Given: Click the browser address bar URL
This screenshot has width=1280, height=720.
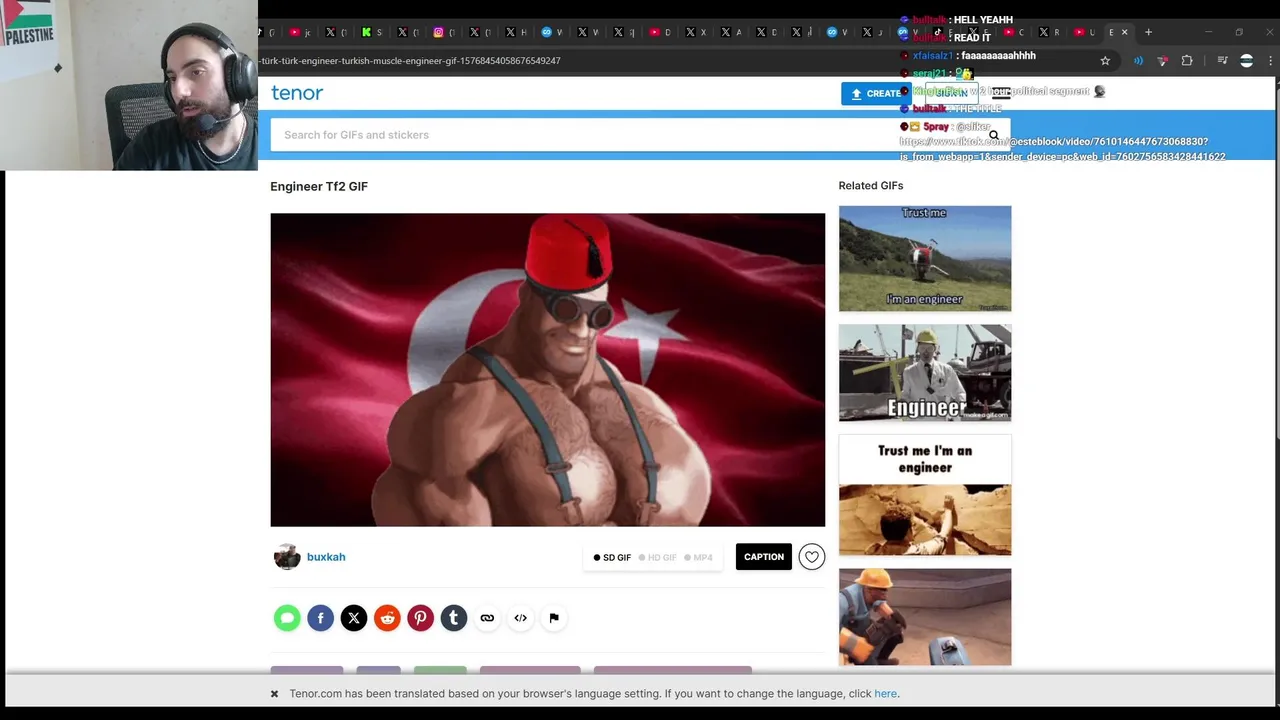Looking at the screenshot, I should tap(410, 61).
